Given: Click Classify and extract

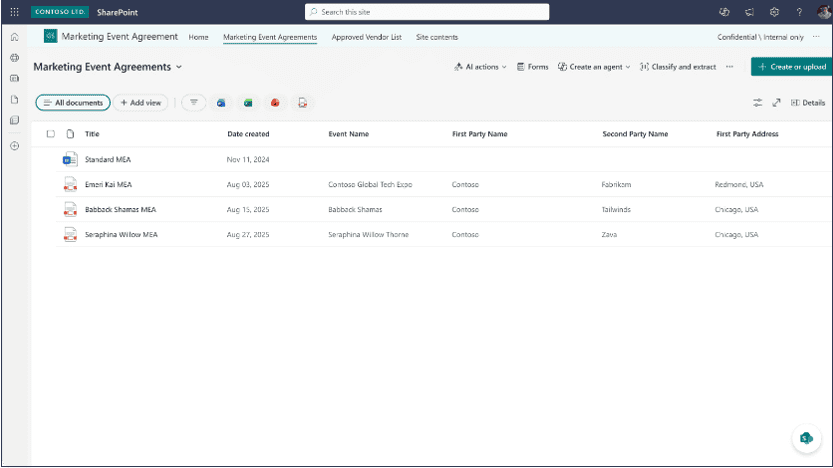Looking at the screenshot, I should (x=678, y=67).
